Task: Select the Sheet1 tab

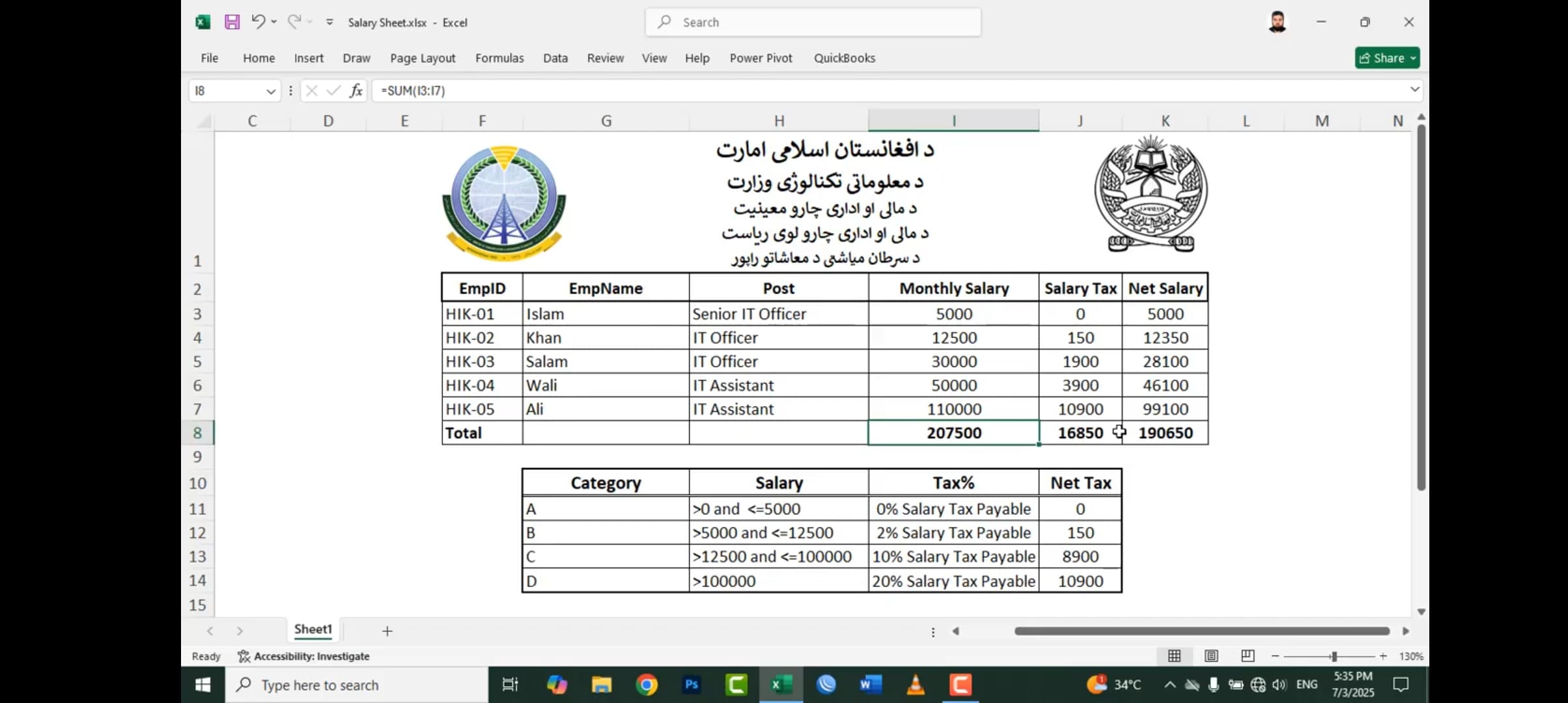Action: (x=313, y=629)
